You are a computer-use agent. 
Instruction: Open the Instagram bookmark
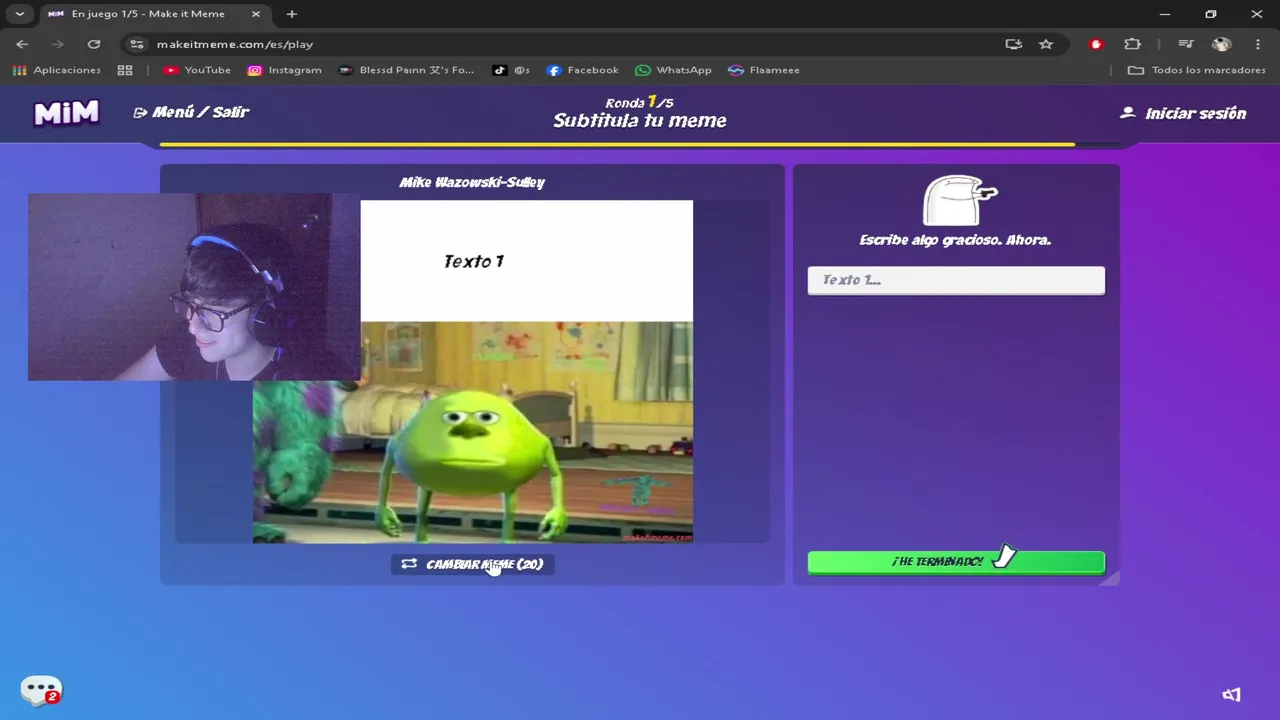[x=285, y=70]
